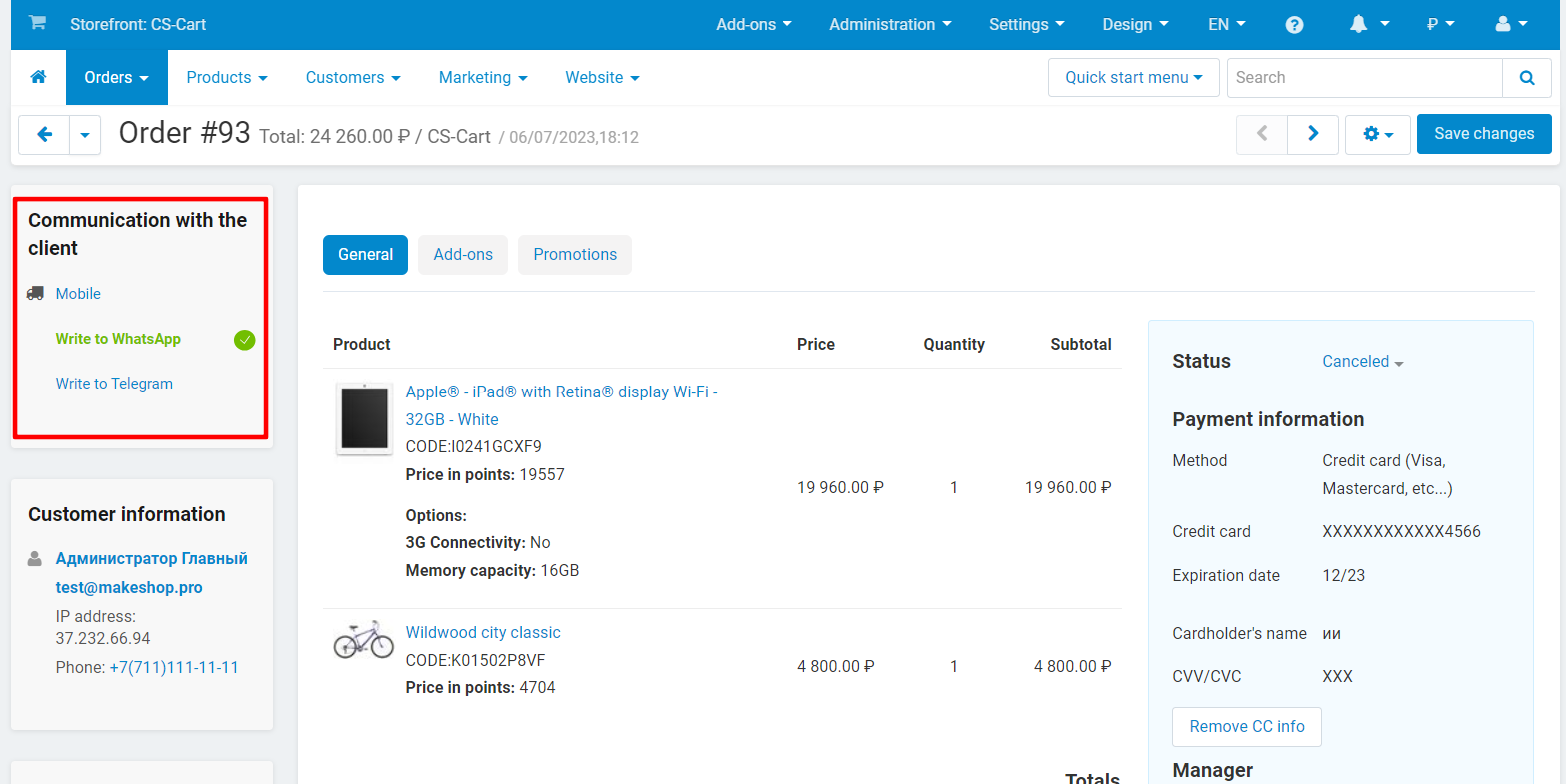Expand the ruble currency selector
The image size is (1566, 784).
1440,25
